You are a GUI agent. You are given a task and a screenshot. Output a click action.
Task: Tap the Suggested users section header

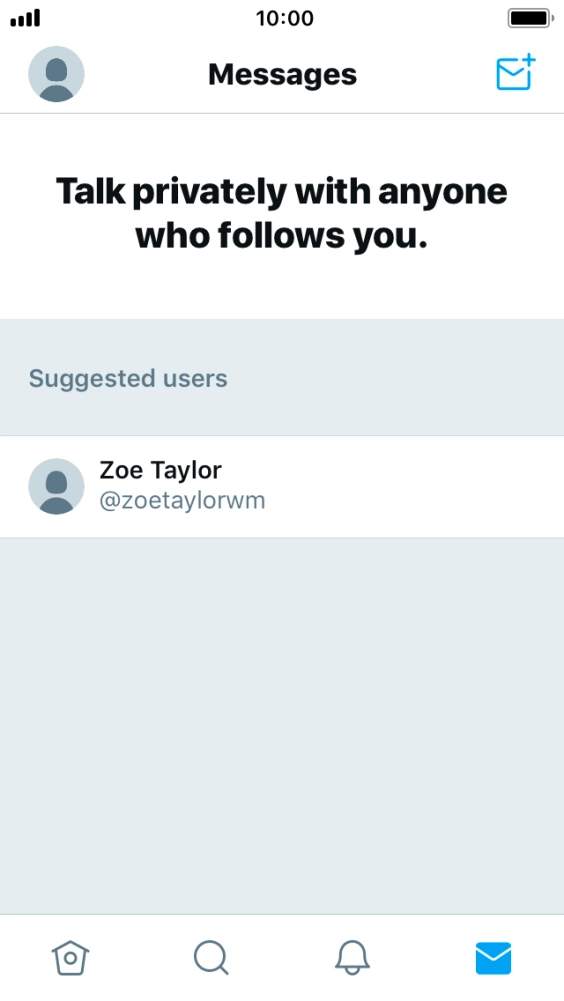coord(128,379)
